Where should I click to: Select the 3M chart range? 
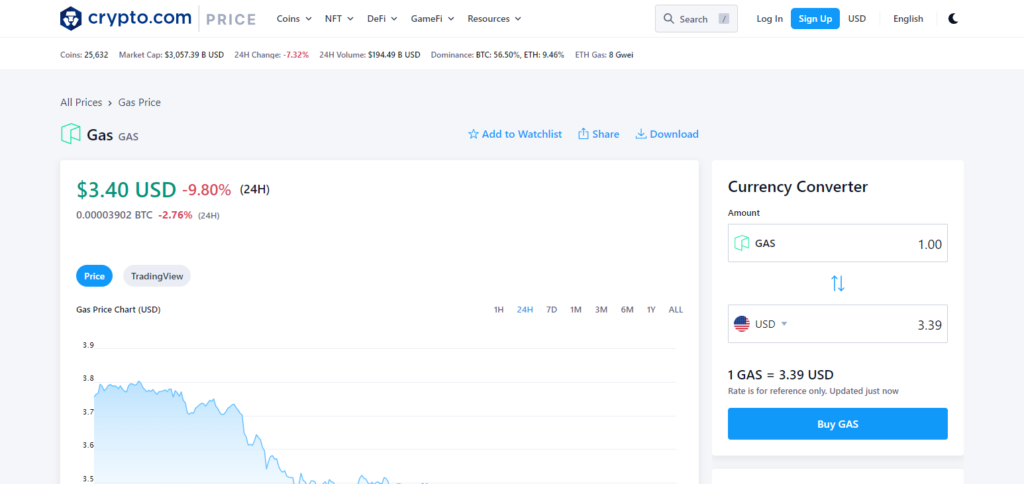coord(601,310)
